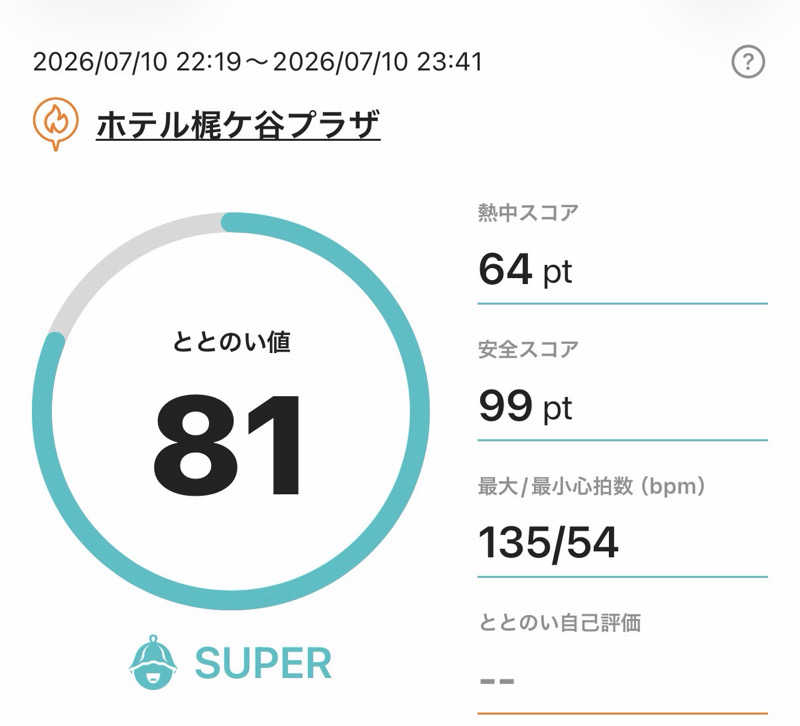Viewport: 800px width, 726px height.
Task: Open the ホテル梶ケ谷プラザ facility link
Action: point(238,125)
